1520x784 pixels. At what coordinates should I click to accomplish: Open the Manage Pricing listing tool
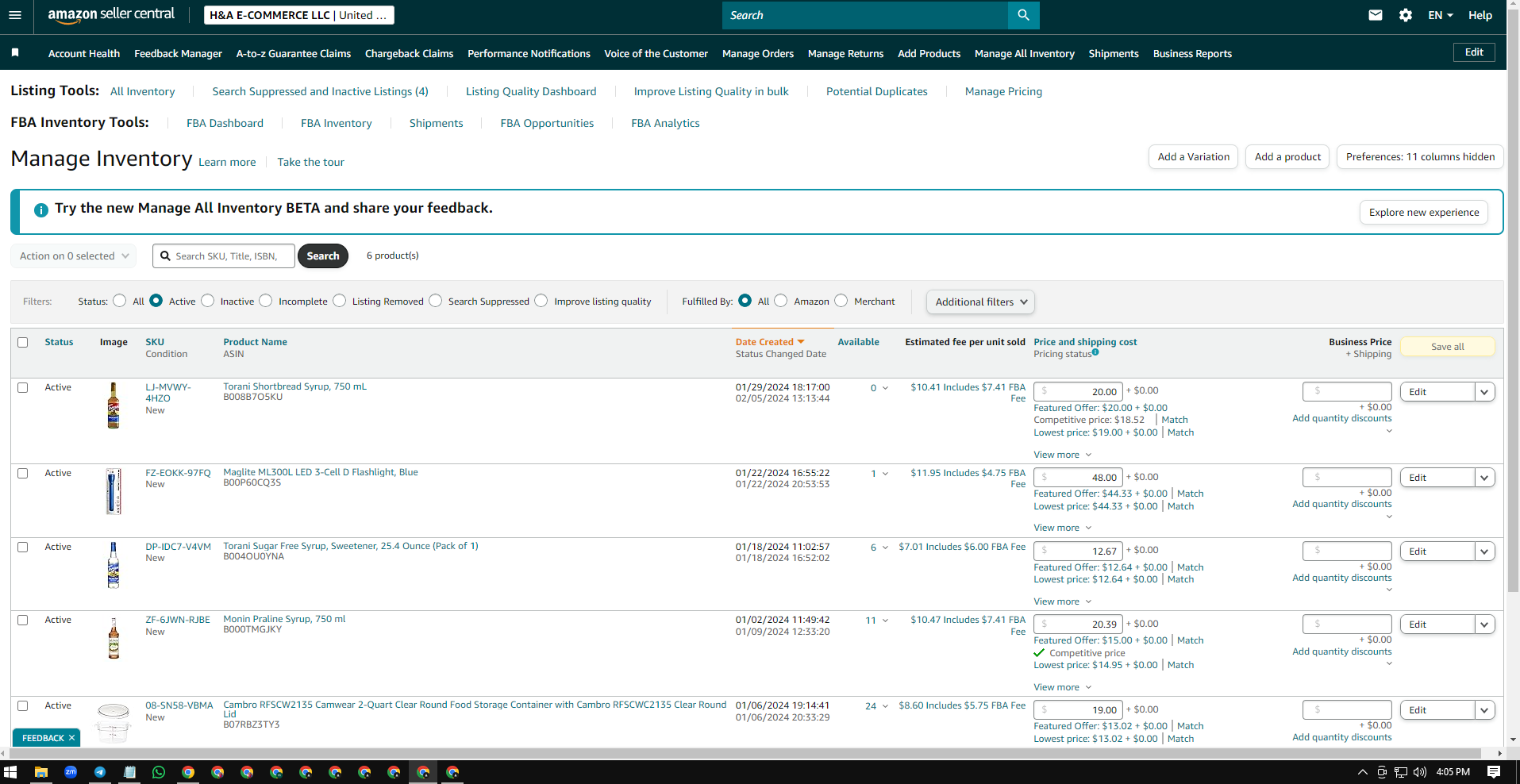tap(1003, 92)
